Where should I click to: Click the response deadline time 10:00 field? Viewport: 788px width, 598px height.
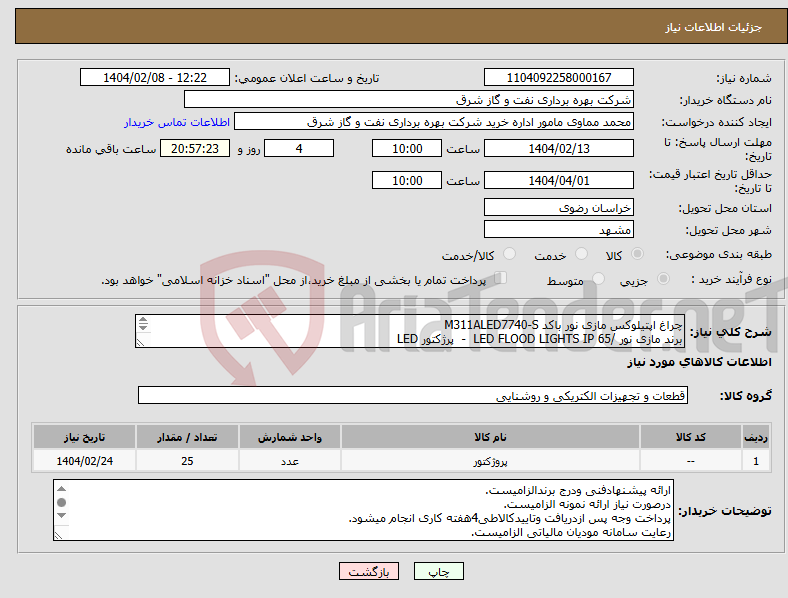coord(407,148)
